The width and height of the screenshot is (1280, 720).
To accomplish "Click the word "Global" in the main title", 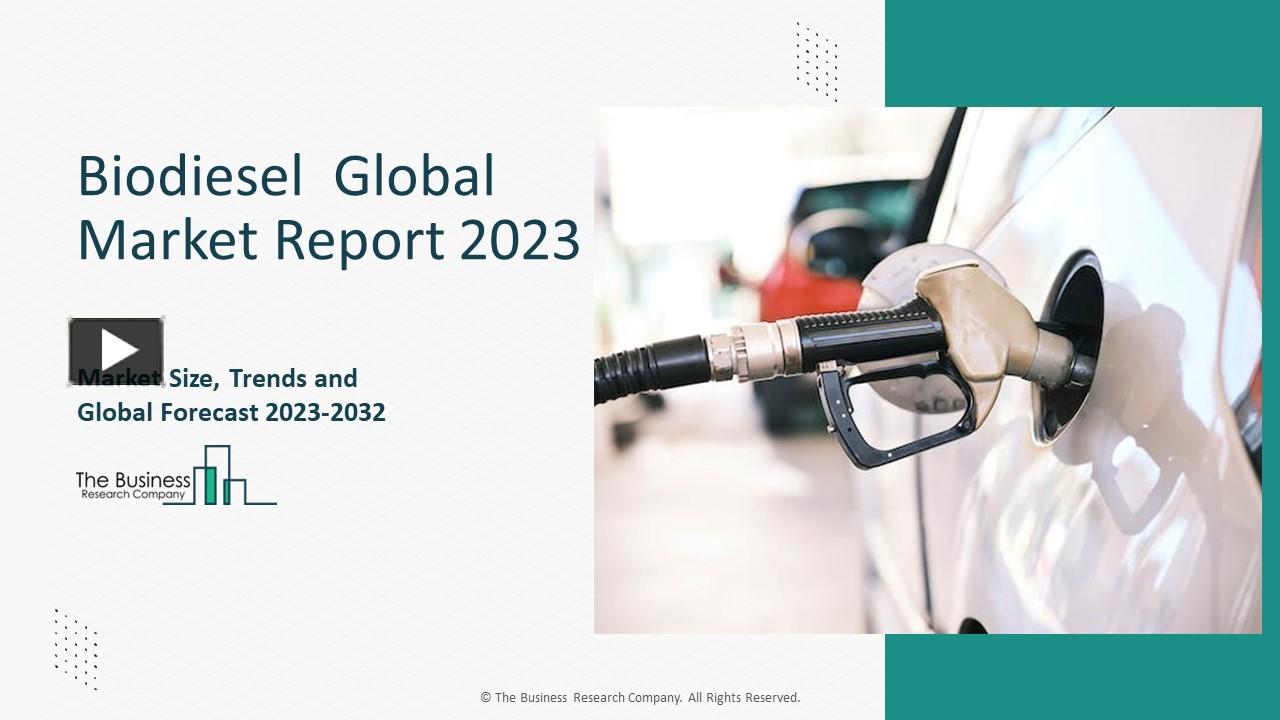I will [414, 177].
